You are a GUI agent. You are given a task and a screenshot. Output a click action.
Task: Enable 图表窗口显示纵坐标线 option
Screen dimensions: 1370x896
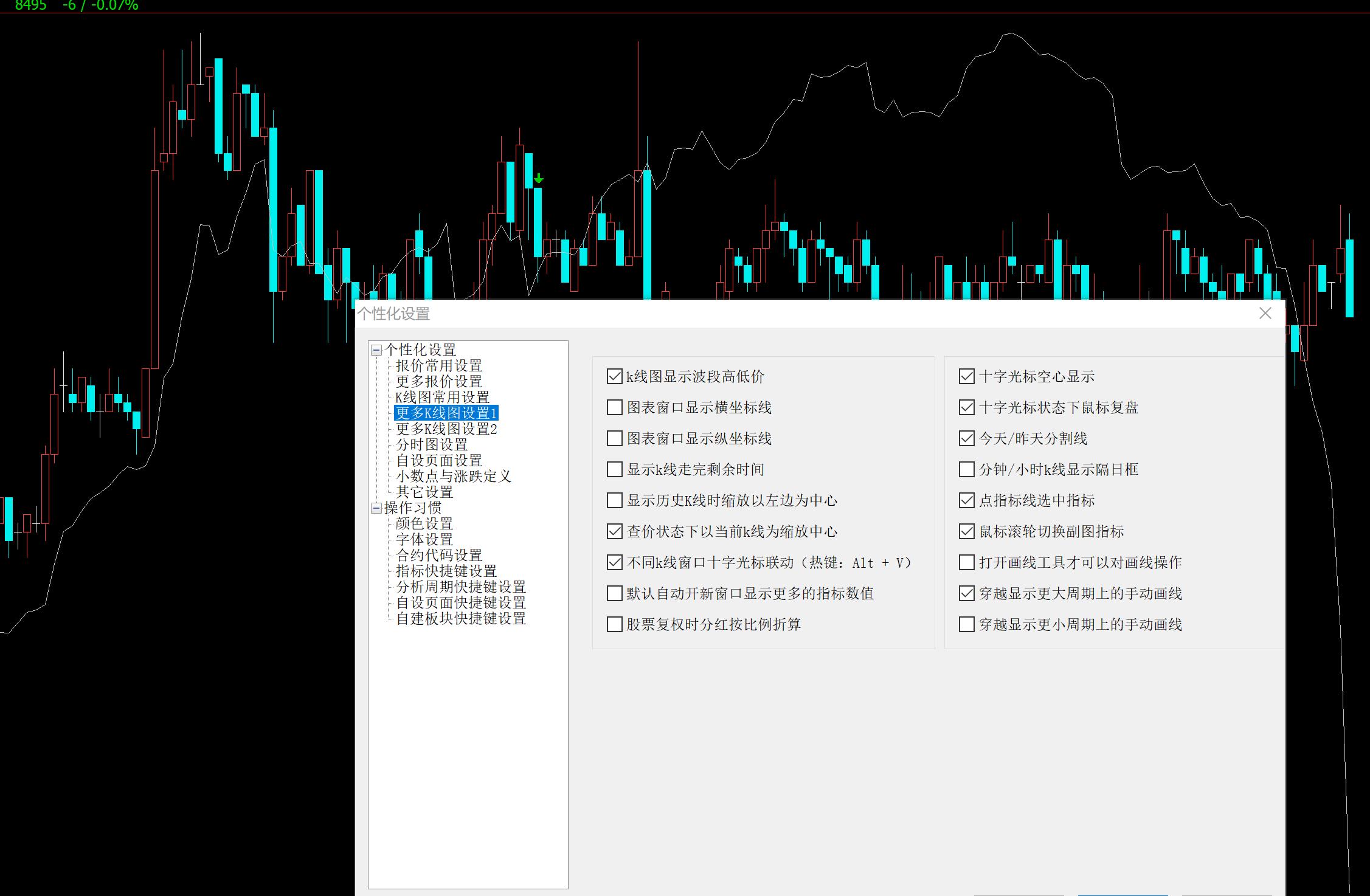[x=615, y=439]
